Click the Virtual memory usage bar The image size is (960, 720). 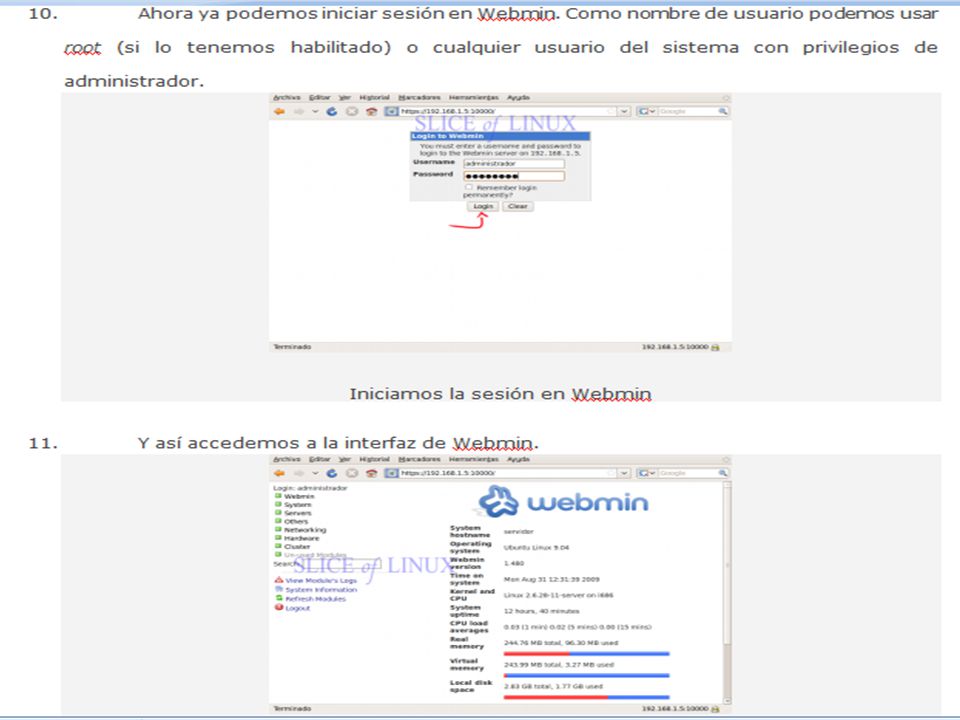coord(587,675)
